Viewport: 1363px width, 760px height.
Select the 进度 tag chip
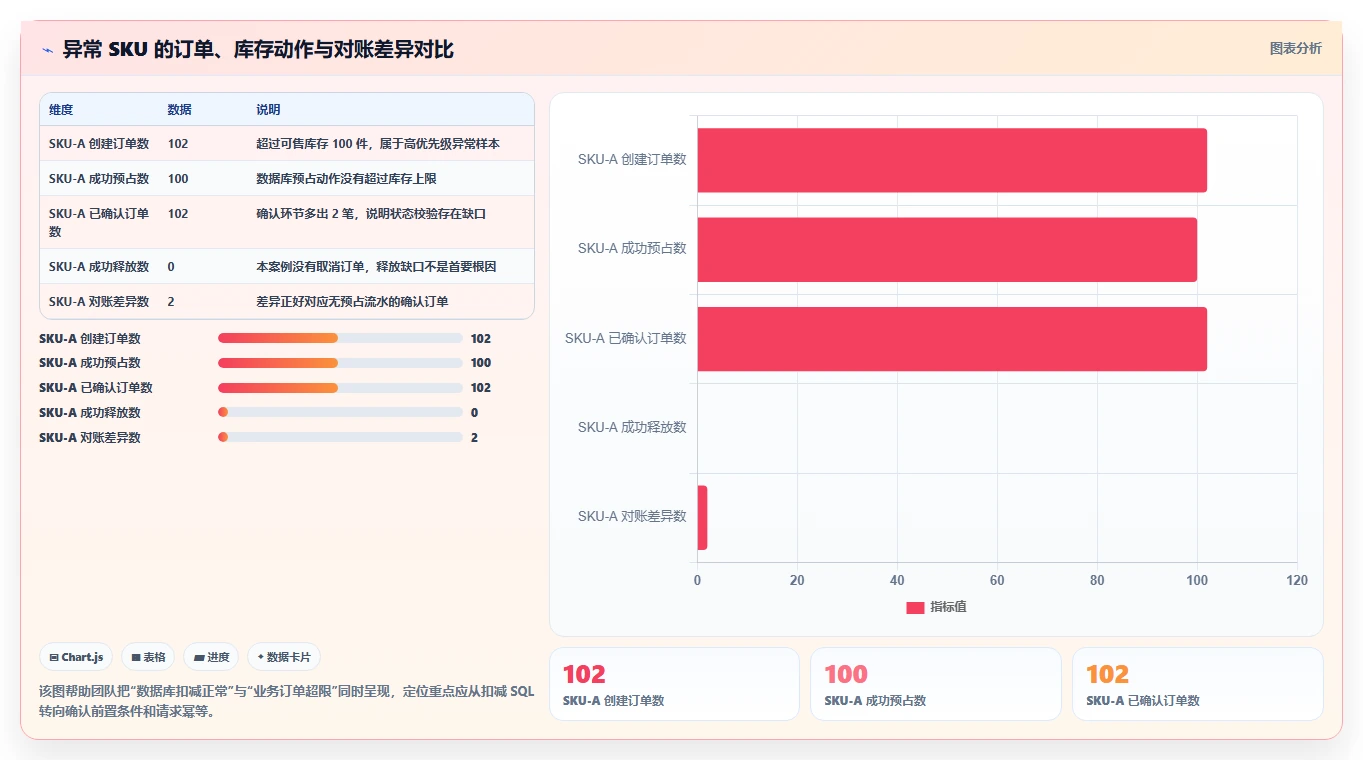[x=211, y=657]
